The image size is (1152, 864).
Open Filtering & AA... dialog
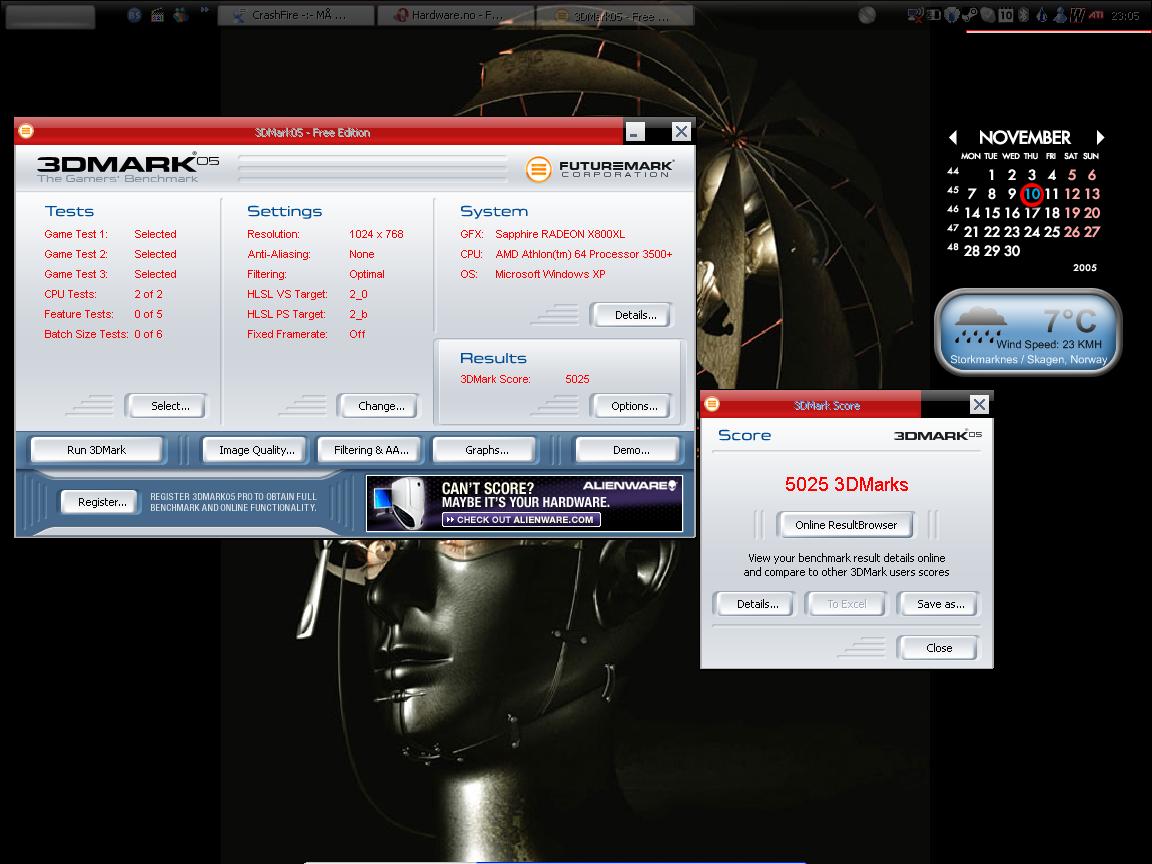pos(370,450)
